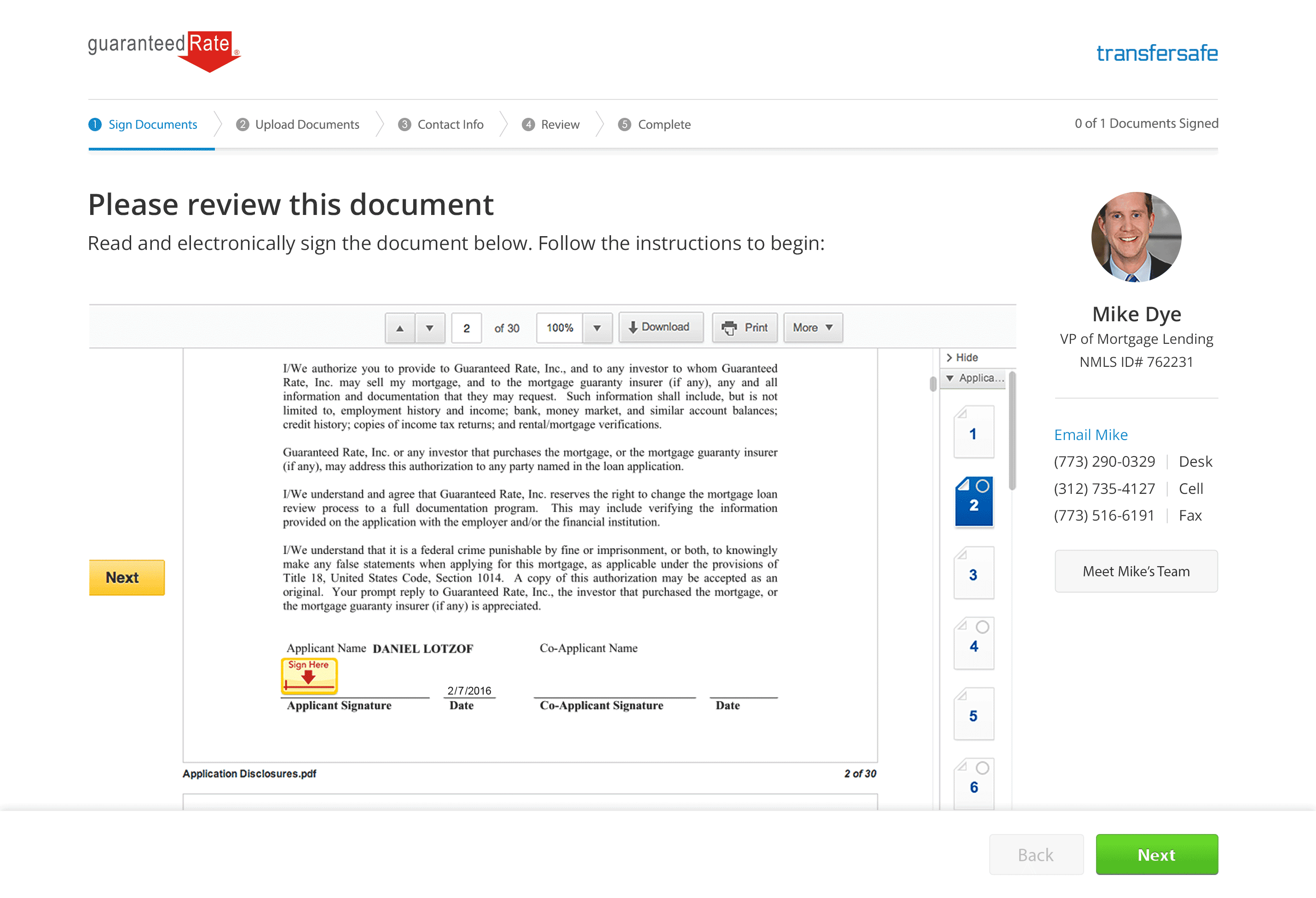
Task: Open the More dropdown menu
Action: [x=813, y=327]
